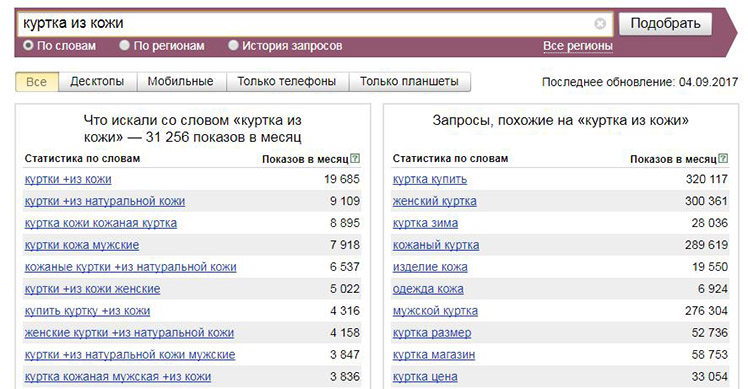748x389 pixels.
Task: Switch to the Мобильные tab
Action: click(x=180, y=82)
